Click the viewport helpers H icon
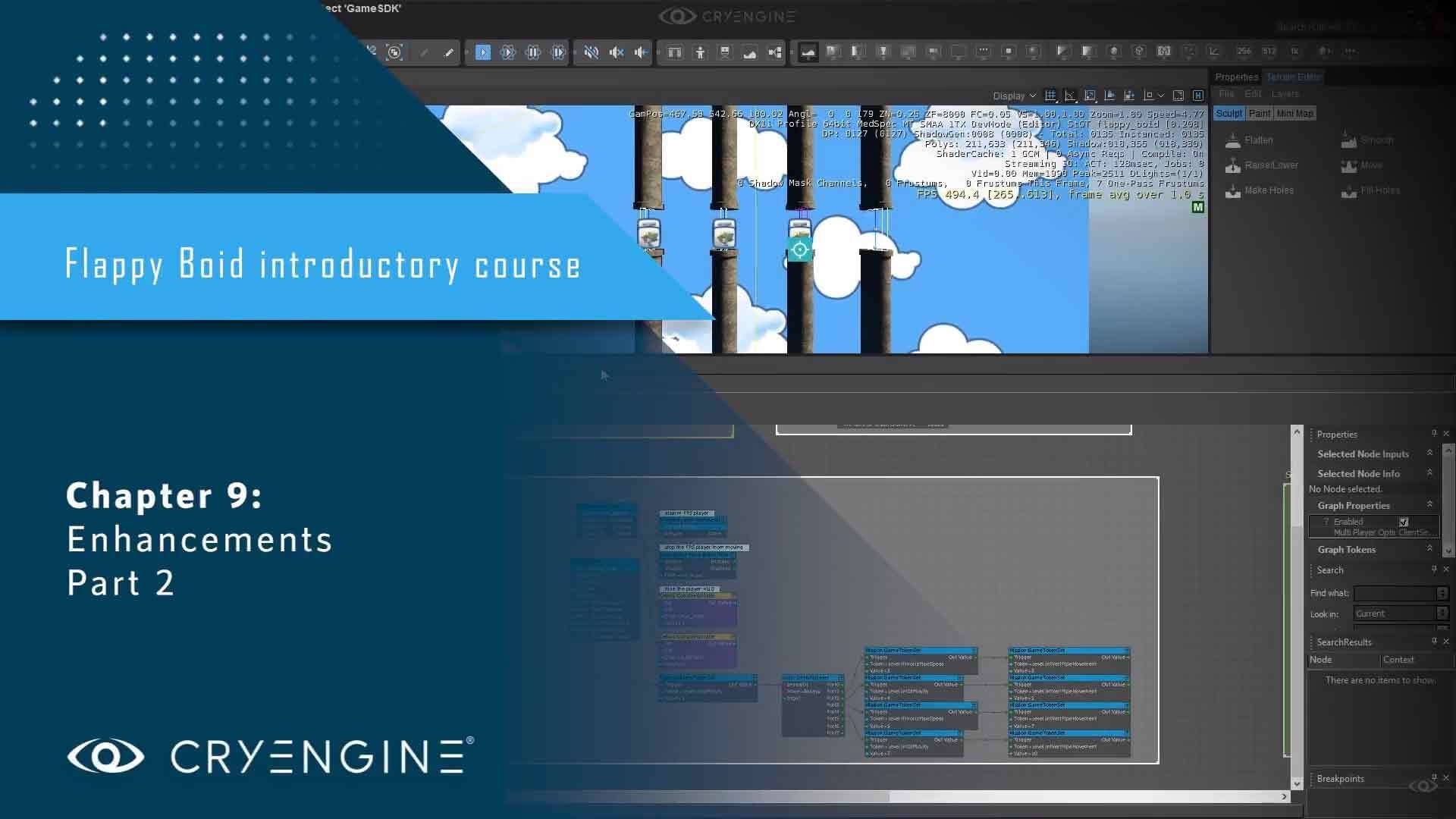The height and width of the screenshot is (819, 1456). (x=1198, y=96)
